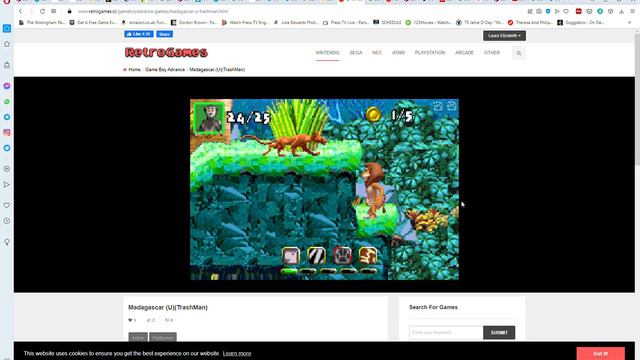
Task: Open Opera easy setup menu icon
Action: (632, 11)
